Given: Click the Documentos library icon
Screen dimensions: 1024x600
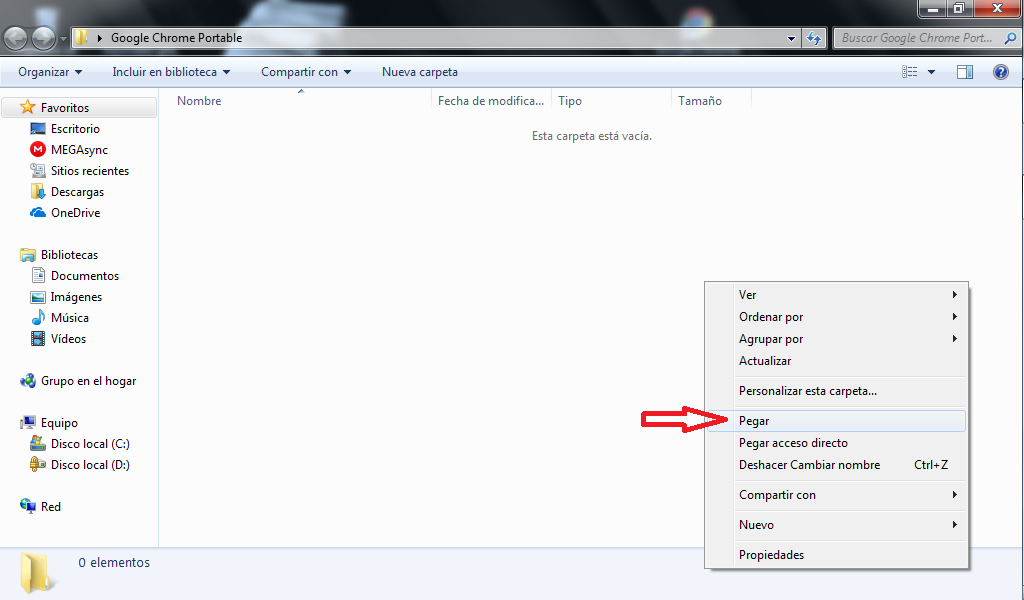Looking at the screenshot, I should pyautogui.click(x=38, y=276).
